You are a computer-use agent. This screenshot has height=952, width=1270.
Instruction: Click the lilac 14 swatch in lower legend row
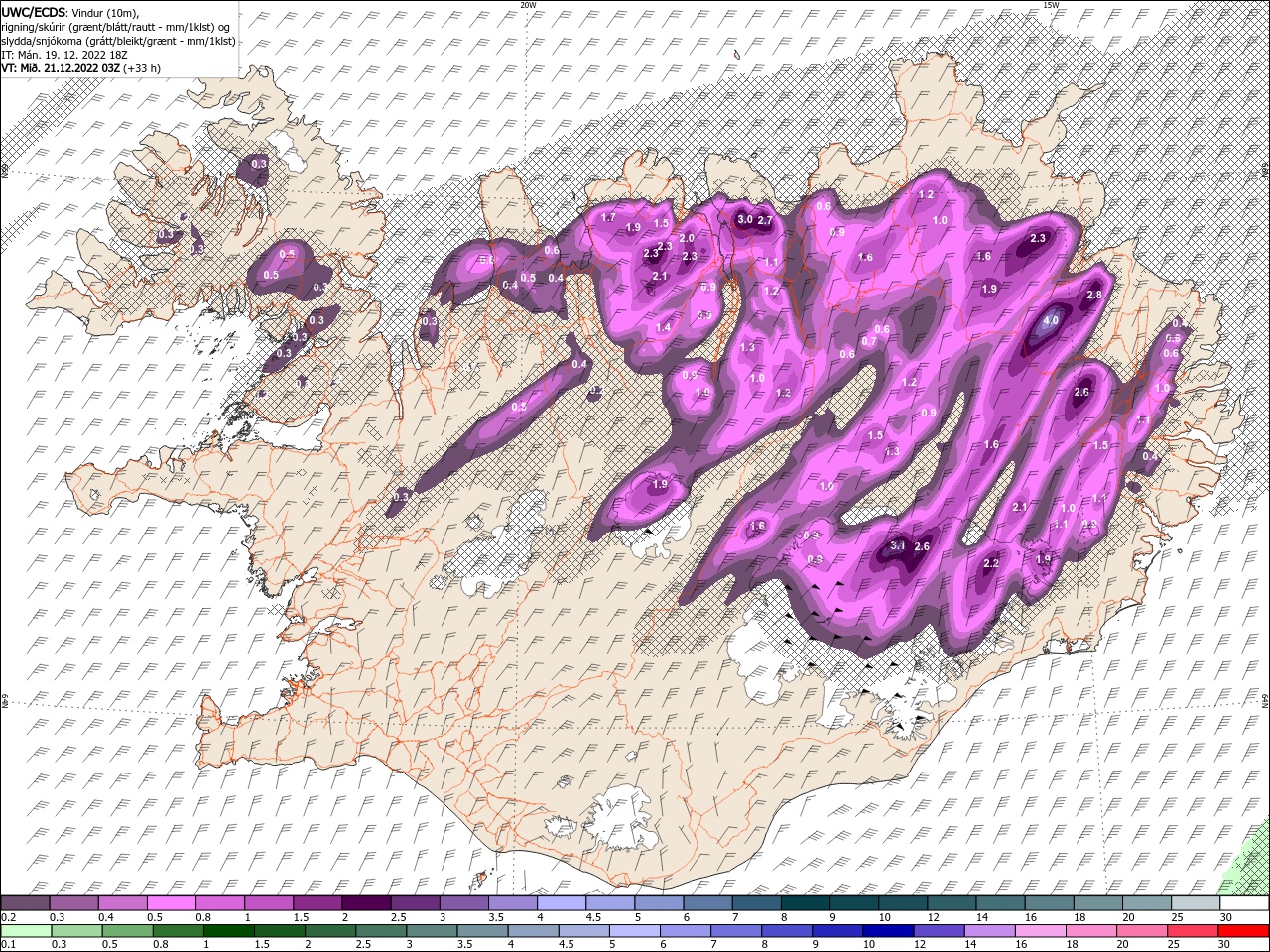(989, 931)
